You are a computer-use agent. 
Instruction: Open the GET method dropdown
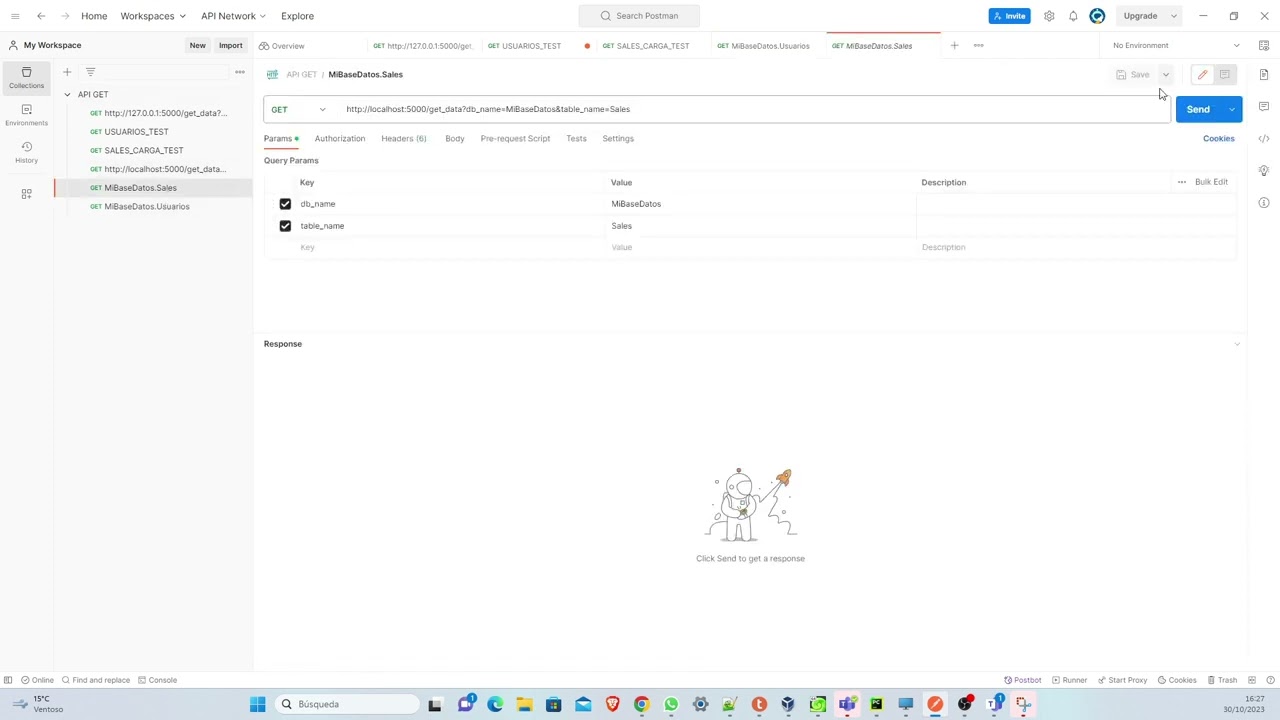pos(298,109)
